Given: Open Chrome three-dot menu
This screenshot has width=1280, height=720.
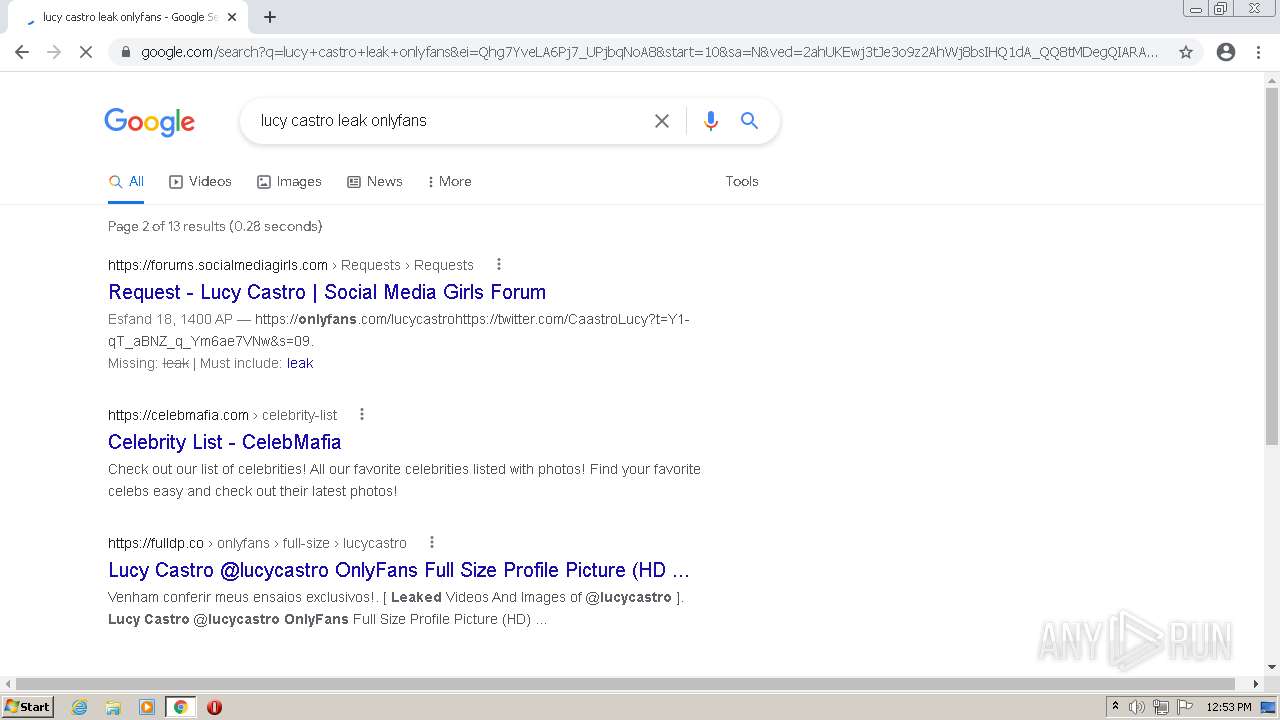Looking at the screenshot, I should coord(1258,52).
